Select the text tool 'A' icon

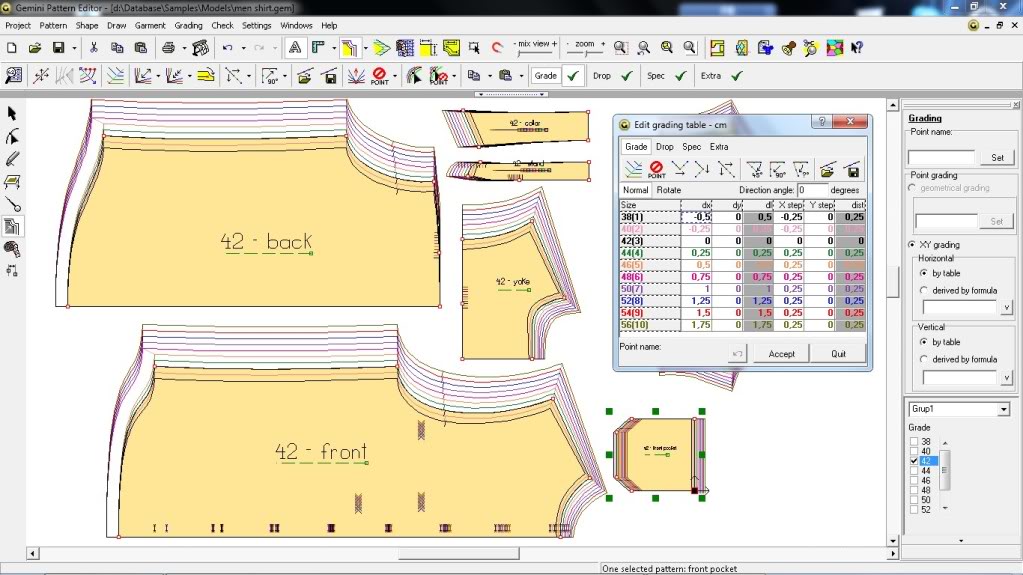[x=295, y=47]
